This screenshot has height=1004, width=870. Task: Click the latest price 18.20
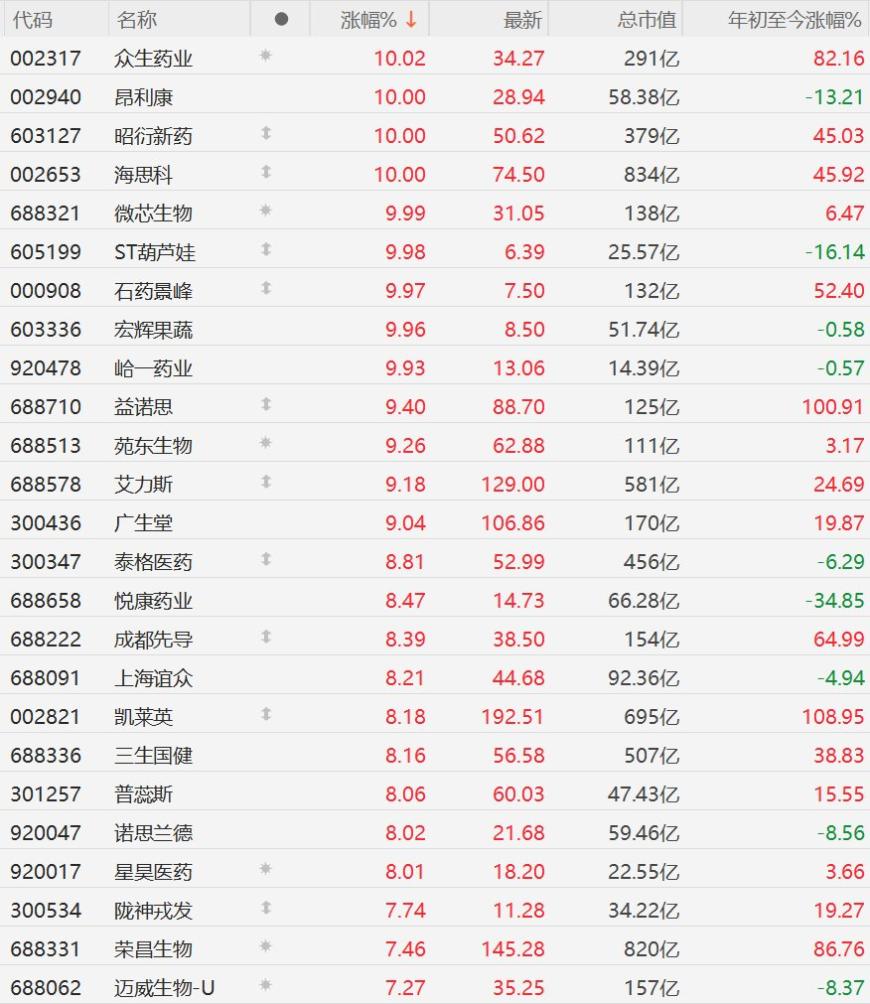click(519, 871)
